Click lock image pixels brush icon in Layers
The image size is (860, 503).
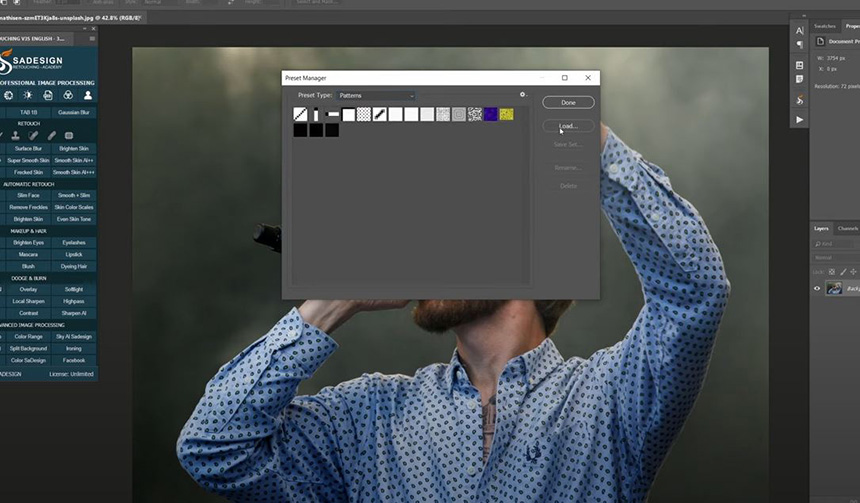point(843,272)
